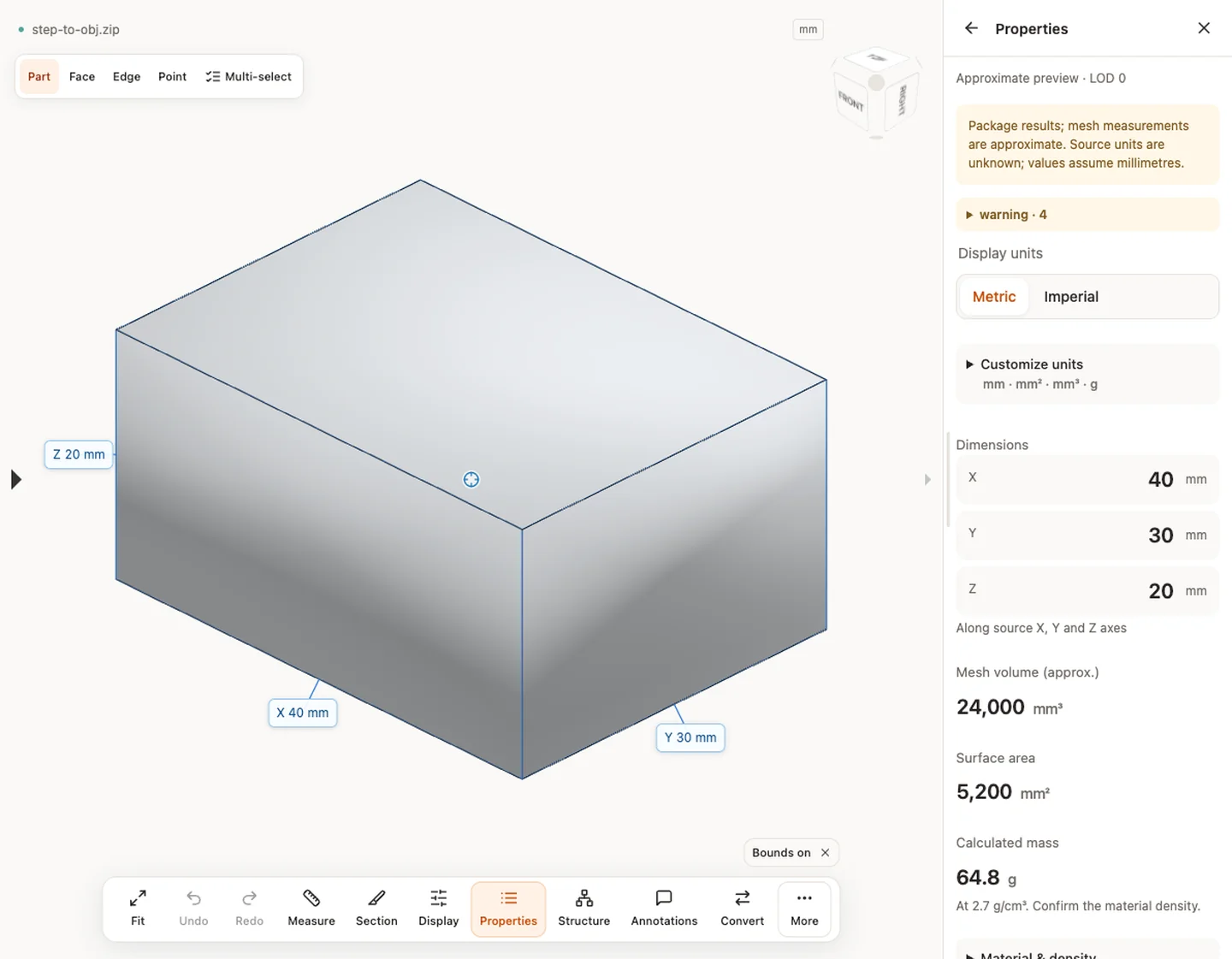1232x959 pixels.
Task: Select Face selection mode
Action: coord(82,76)
